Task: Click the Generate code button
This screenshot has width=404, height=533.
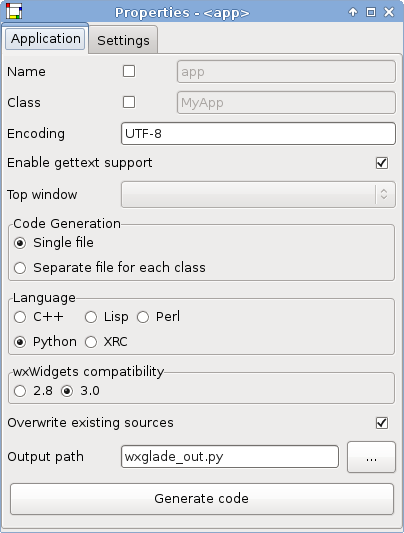Action: tap(202, 499)
